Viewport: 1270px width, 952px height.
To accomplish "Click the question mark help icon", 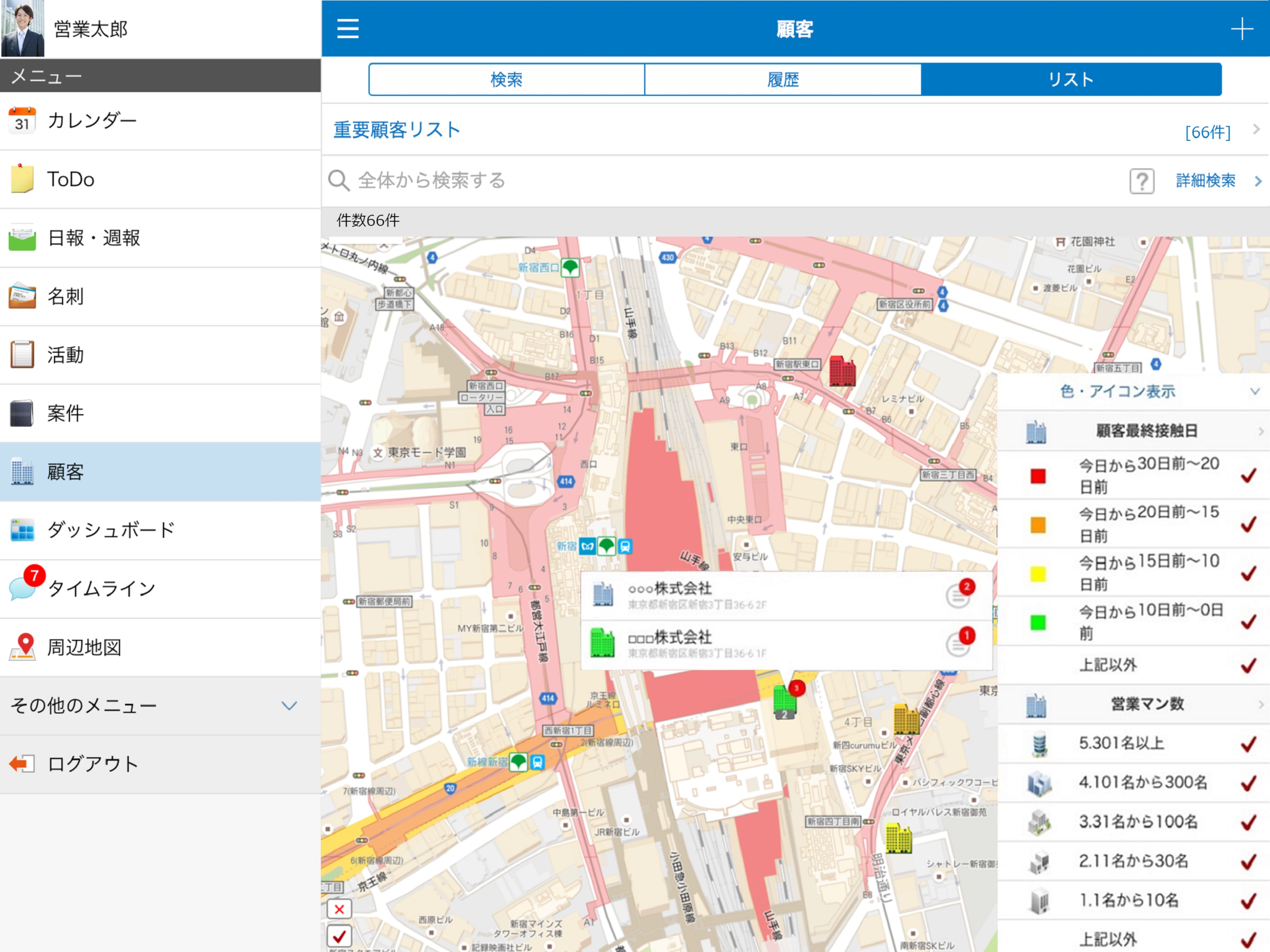I will (1141, 181).
